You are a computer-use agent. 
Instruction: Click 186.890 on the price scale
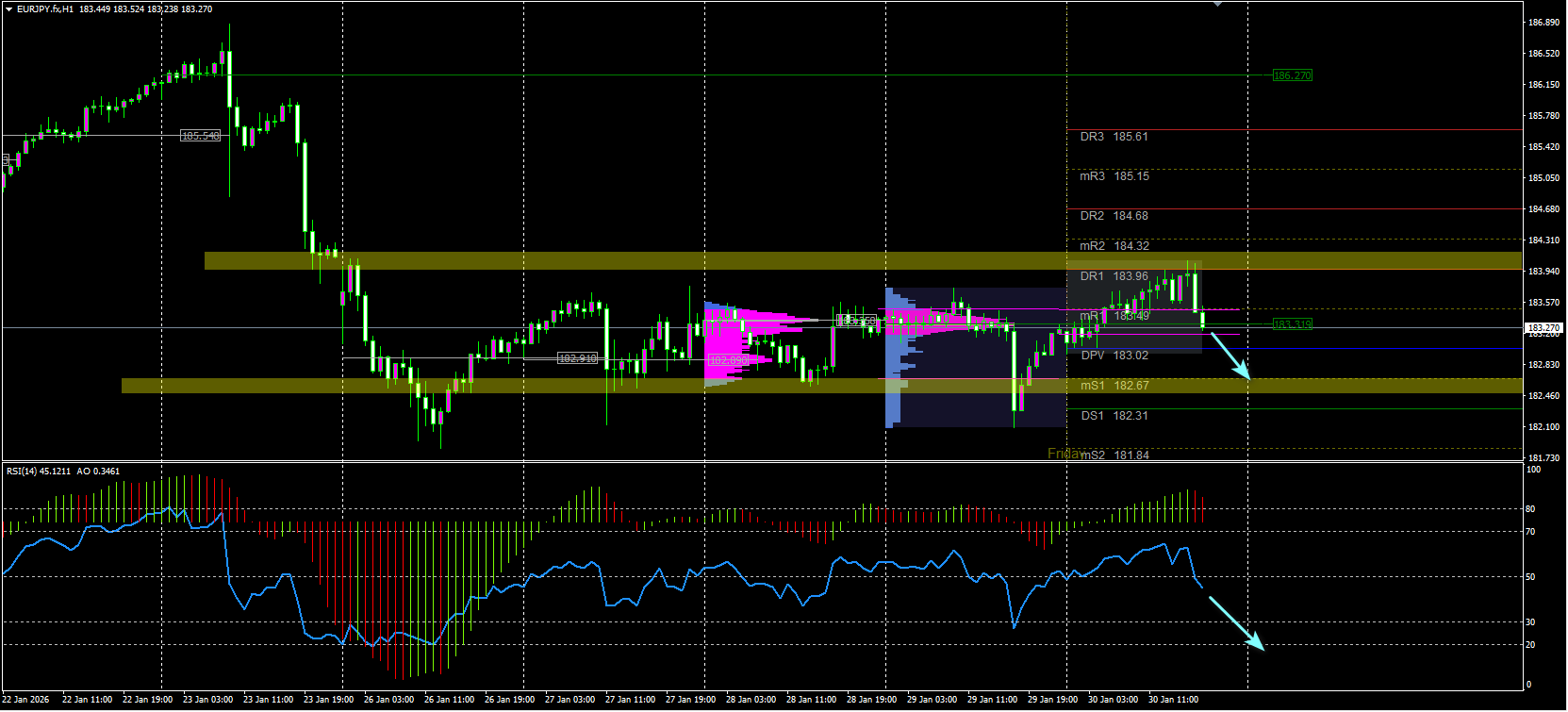point(1543,23)
